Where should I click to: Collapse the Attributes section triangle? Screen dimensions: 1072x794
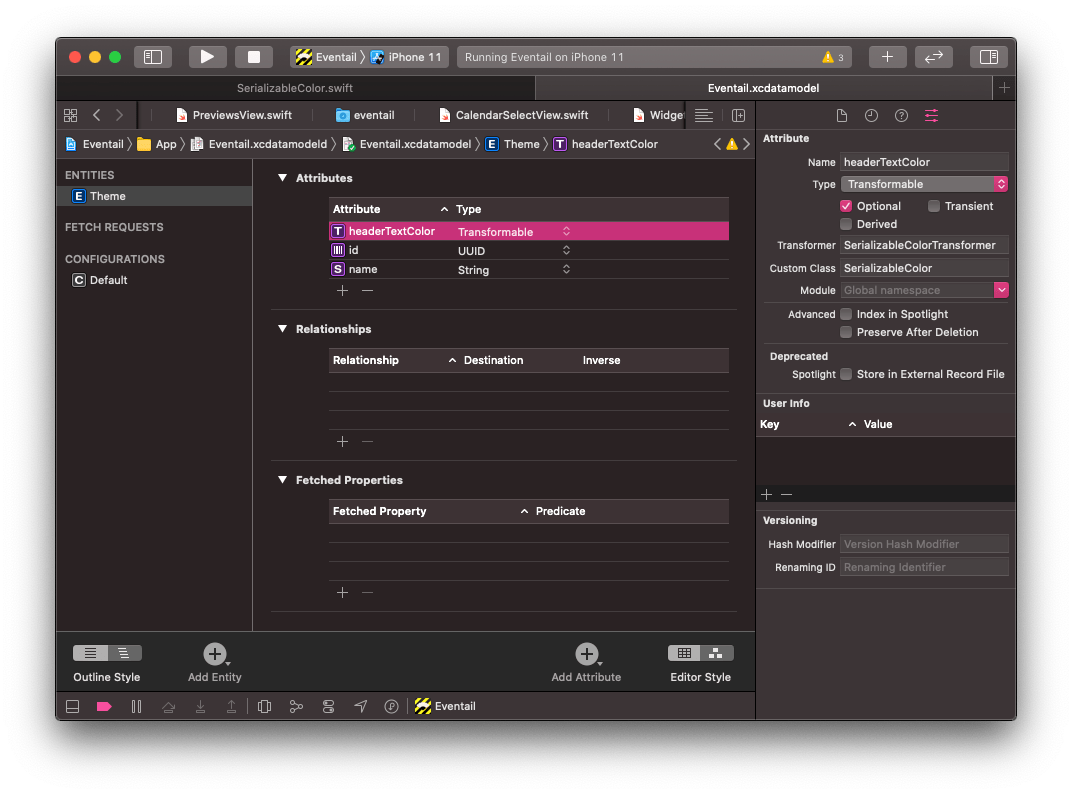[282, 178]
